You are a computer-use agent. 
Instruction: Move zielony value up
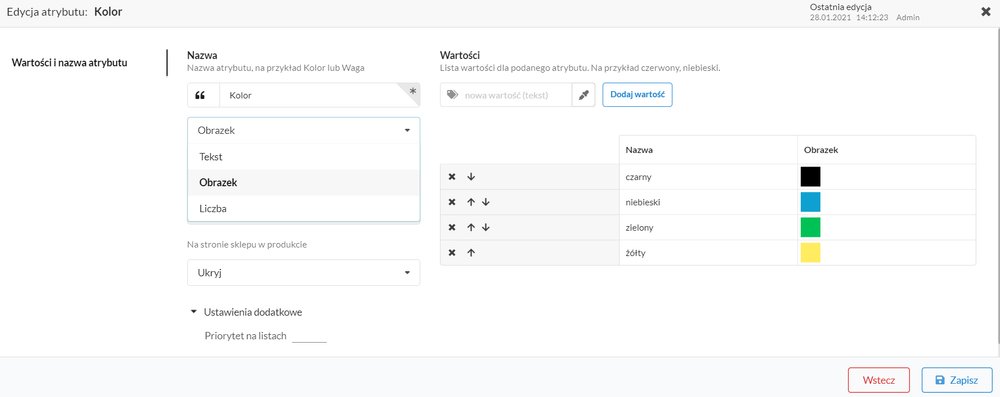tap(471, 228)
